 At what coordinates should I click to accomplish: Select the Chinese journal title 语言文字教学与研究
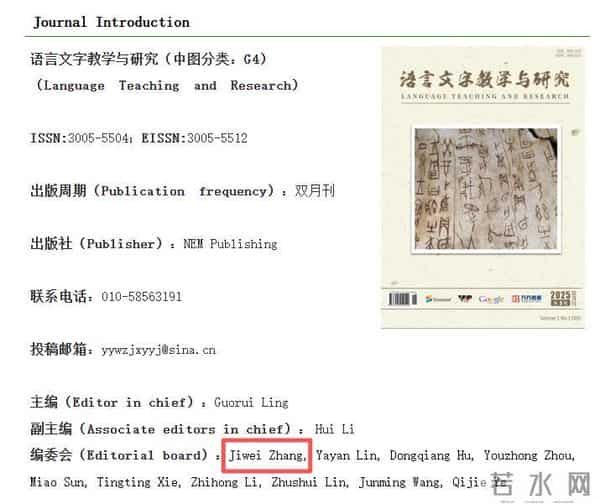point(94,59)
